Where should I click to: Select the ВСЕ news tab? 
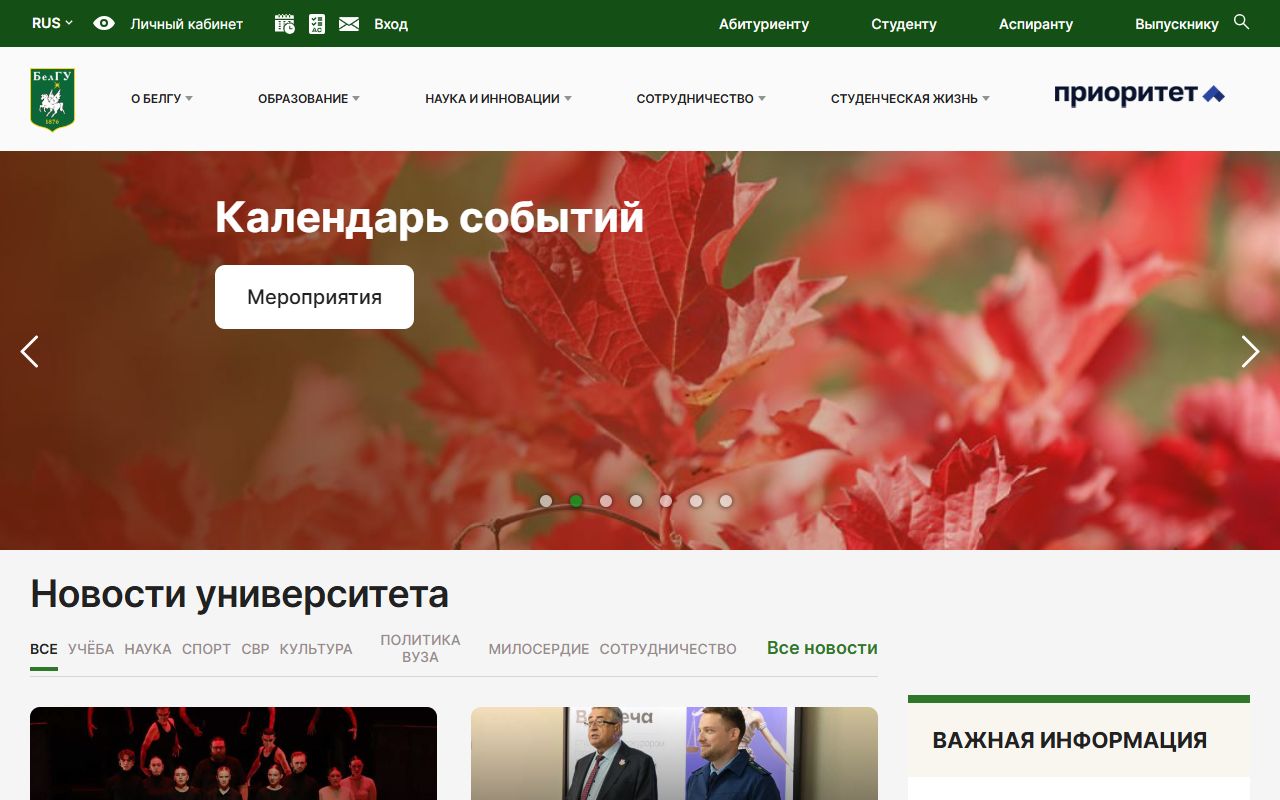point(44,649)
